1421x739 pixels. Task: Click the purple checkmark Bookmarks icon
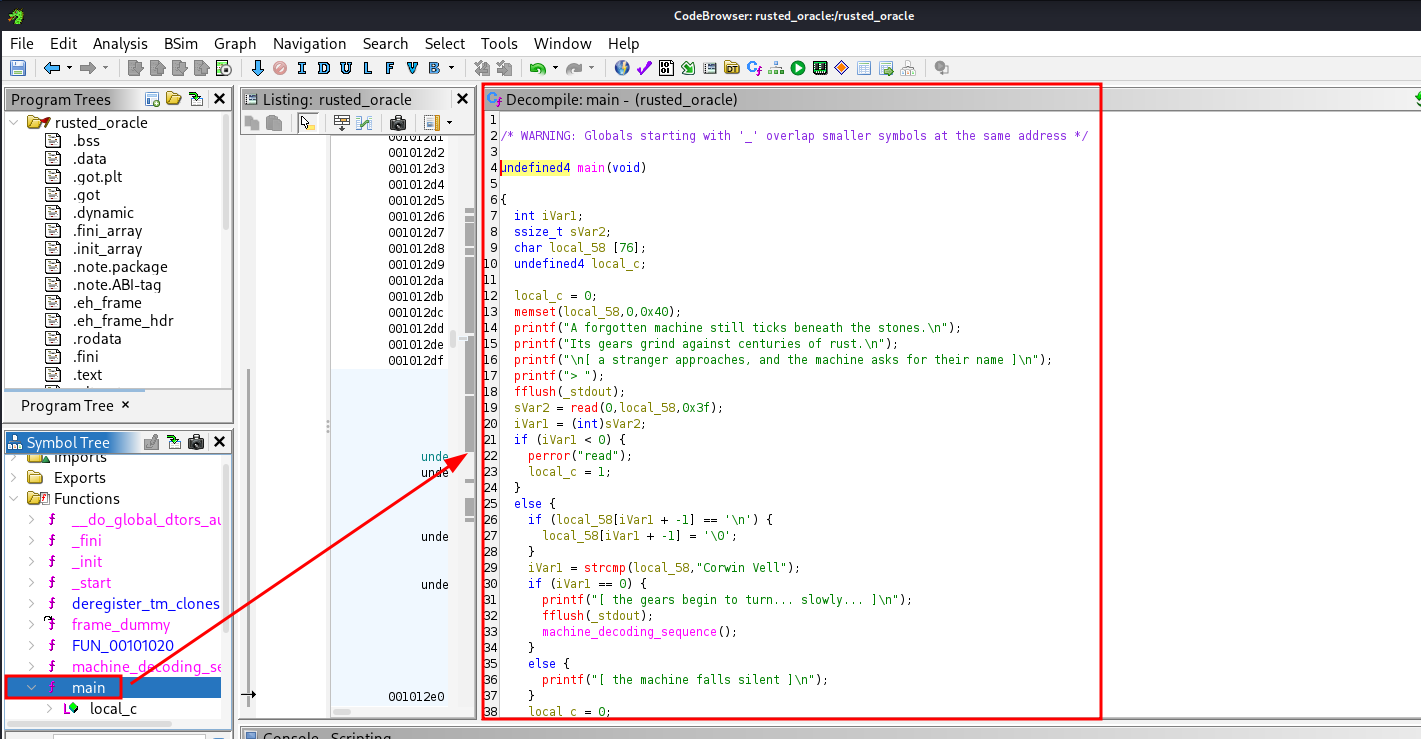pos(644,68)
